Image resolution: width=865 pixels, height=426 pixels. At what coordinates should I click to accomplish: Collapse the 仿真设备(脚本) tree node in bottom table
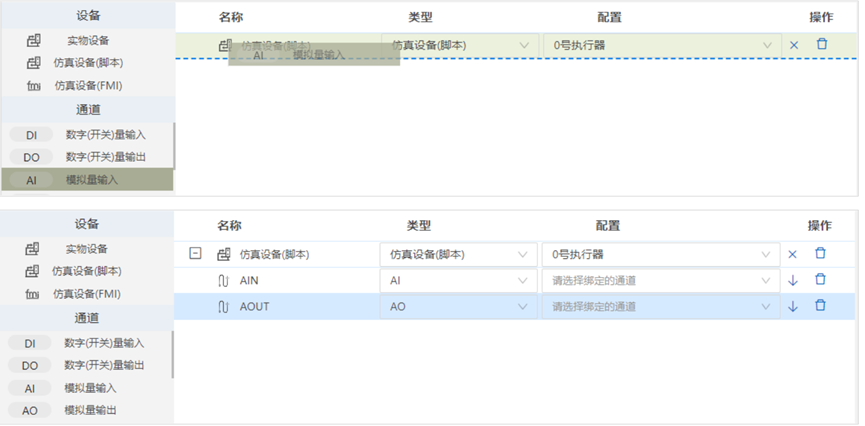(x=195, y=254)
